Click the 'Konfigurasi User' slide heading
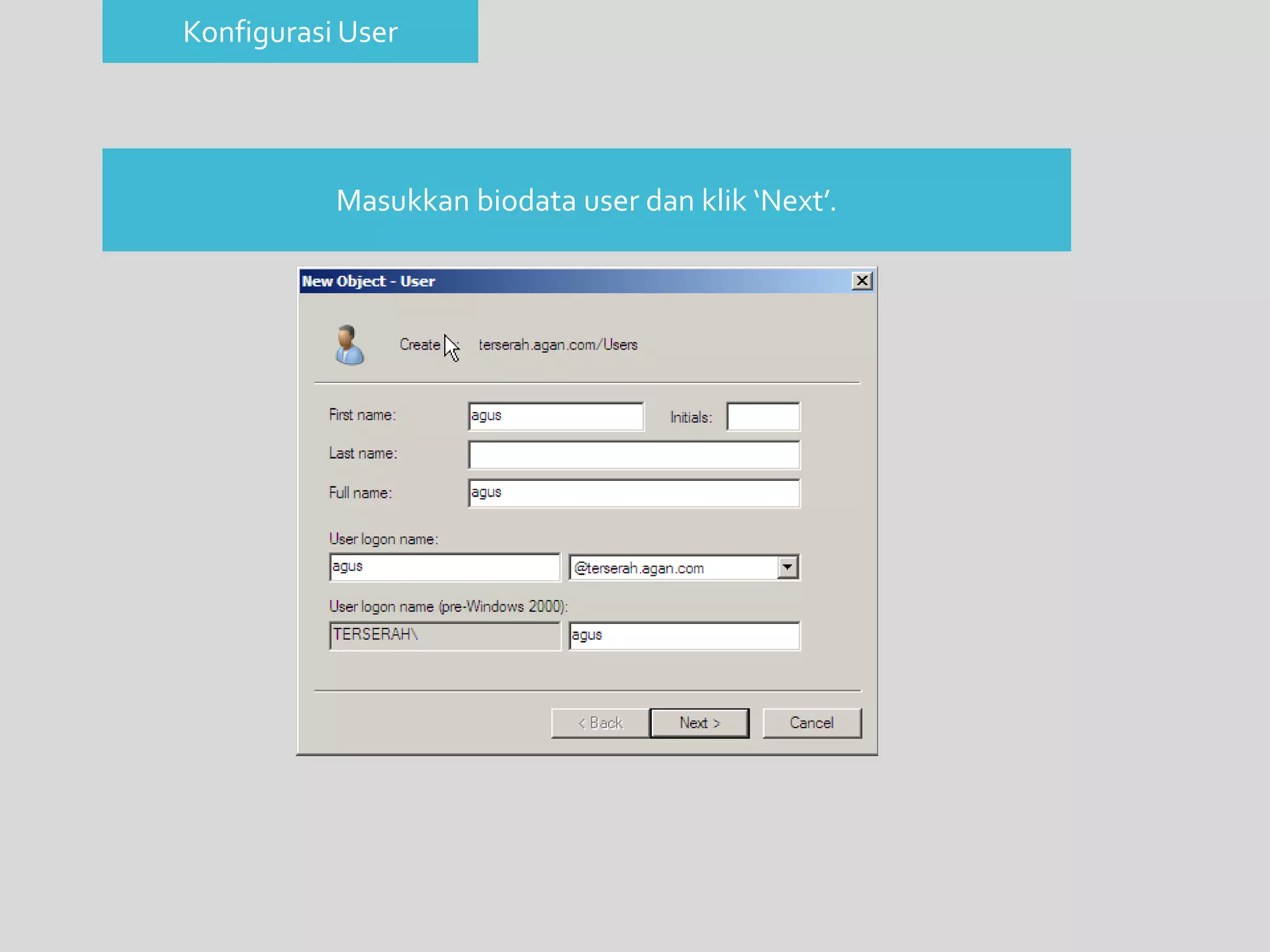The width and height of the screenshot is (1270, 952). (x=290, y=32)
